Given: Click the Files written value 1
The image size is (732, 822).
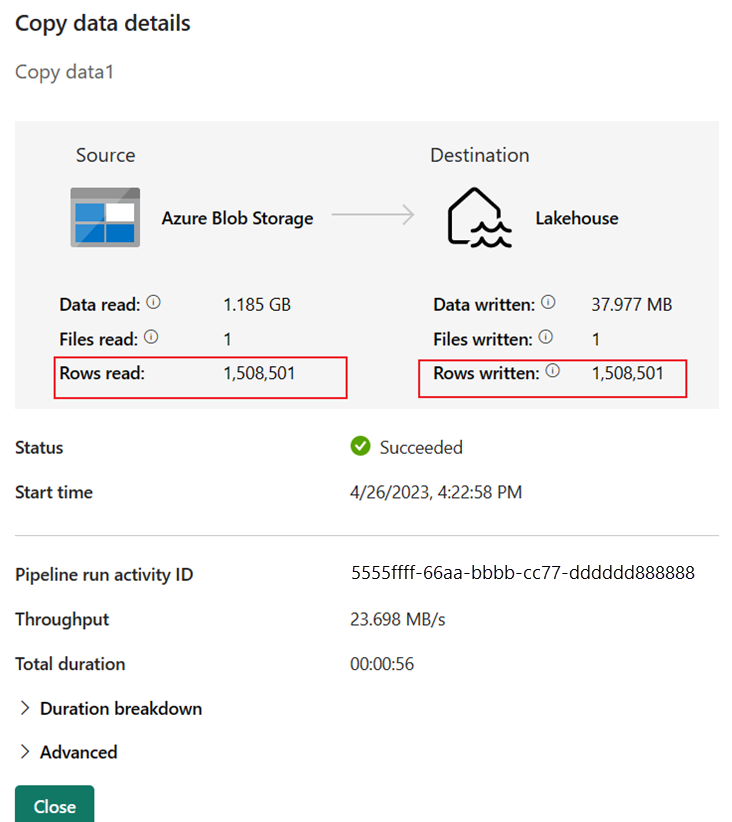Looking at the screenshot, I should point(596,339).
